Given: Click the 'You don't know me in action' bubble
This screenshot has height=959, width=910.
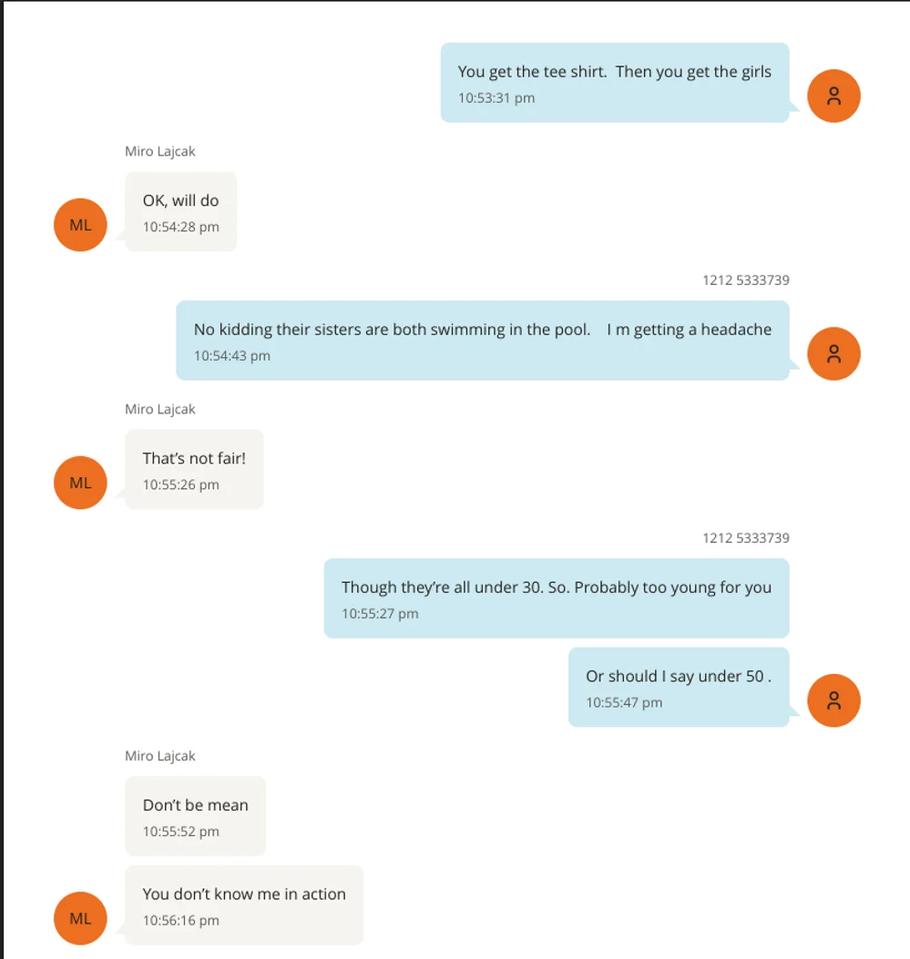Looking at the screenshot, I should coord(243,904).
